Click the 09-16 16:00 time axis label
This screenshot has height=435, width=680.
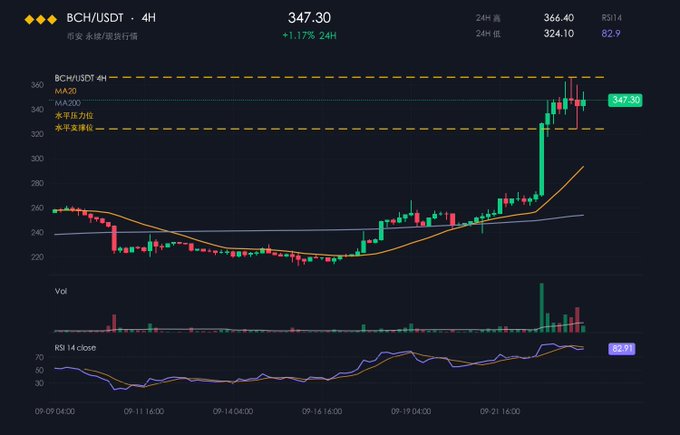coord(322,411)
